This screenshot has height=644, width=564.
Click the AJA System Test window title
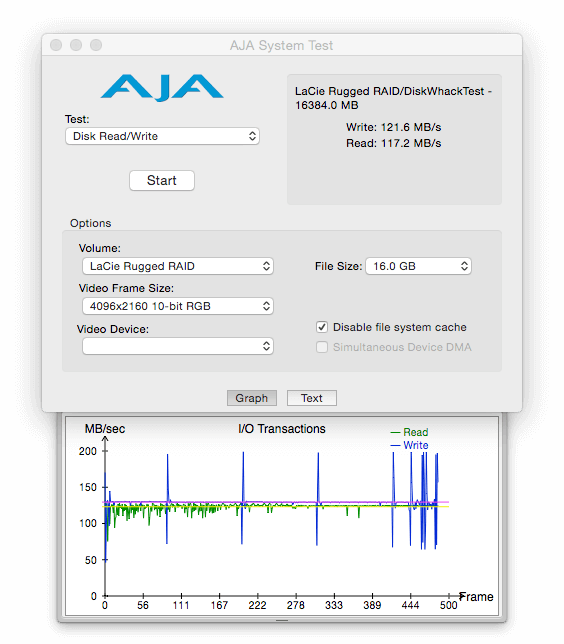[x=281, y=46]
